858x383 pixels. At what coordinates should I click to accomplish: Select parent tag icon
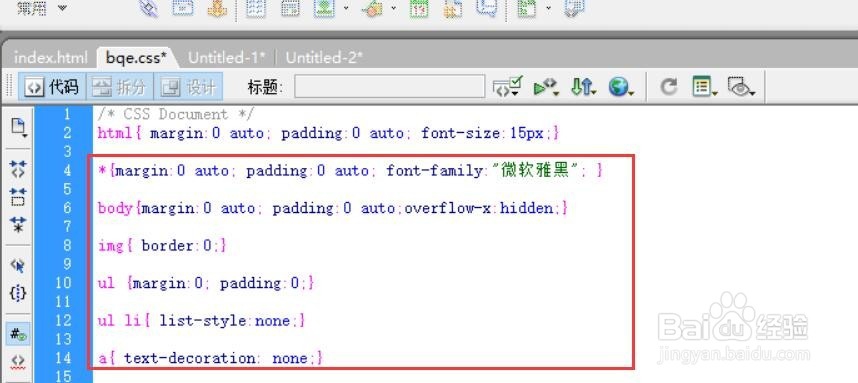[x=18, y=265]
